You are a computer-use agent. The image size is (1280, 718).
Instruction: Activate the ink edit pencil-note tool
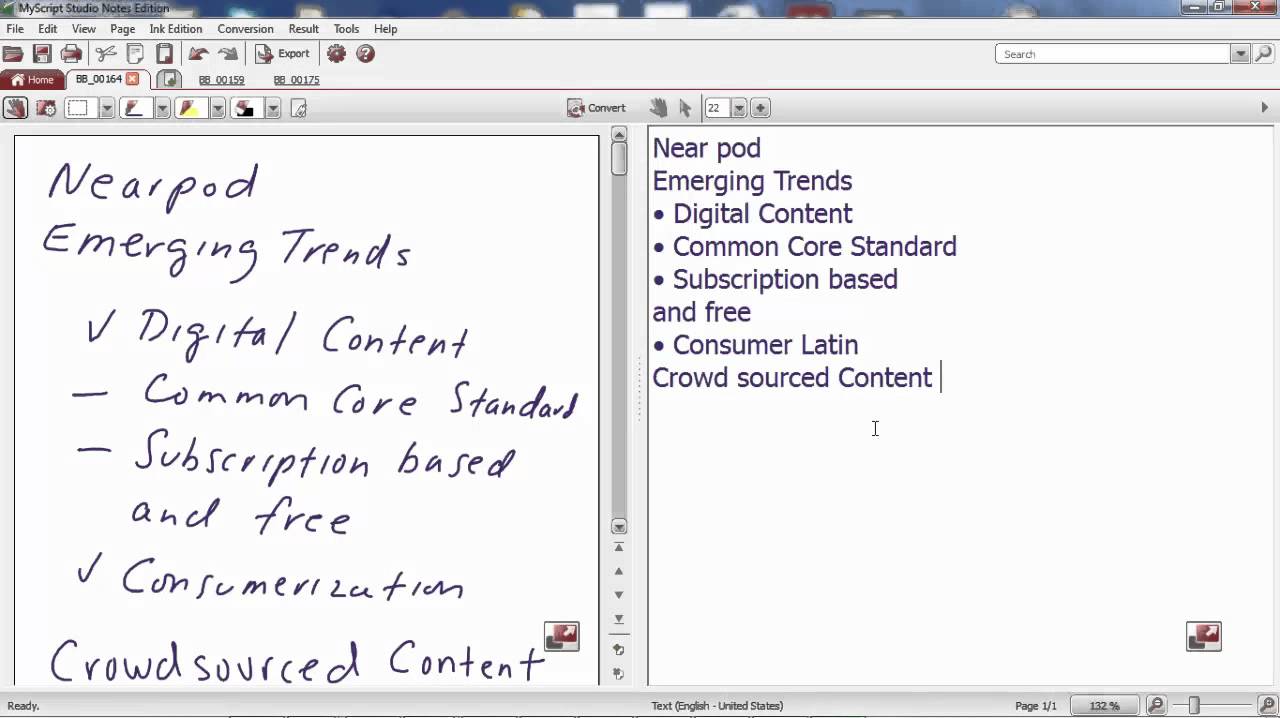click(x=298, y=108)
